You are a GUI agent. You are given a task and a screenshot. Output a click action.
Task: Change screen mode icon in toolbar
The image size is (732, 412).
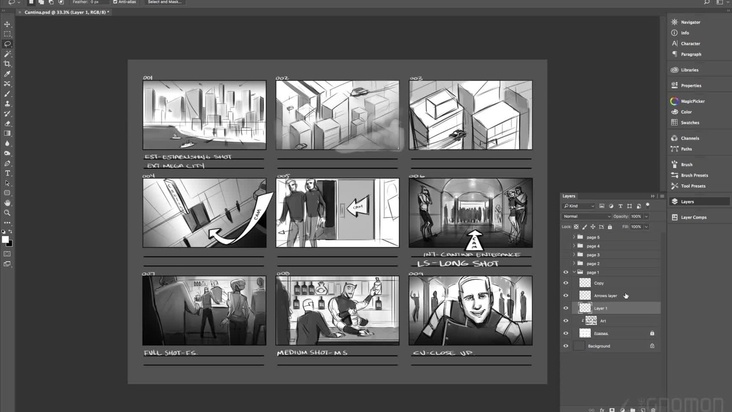pyautogui.click(x=7, y=264)
